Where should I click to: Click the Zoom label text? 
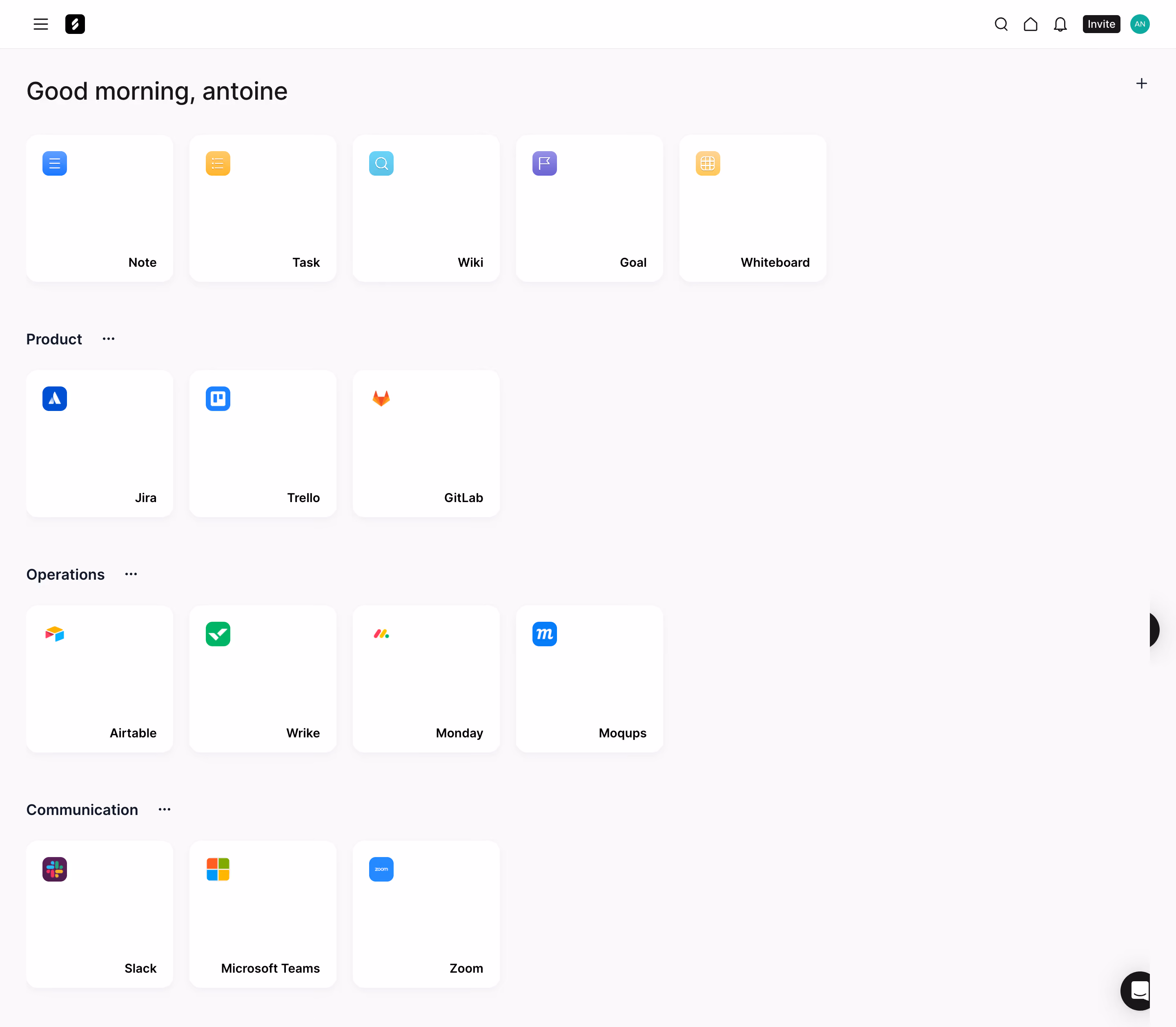tap(466, 968)
